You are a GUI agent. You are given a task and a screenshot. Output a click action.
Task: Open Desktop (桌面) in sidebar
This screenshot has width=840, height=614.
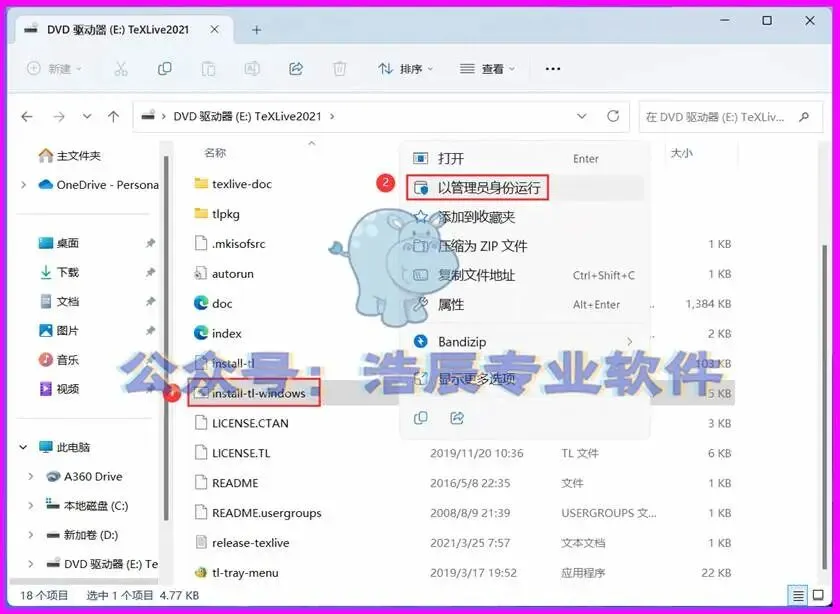point(59,243)
